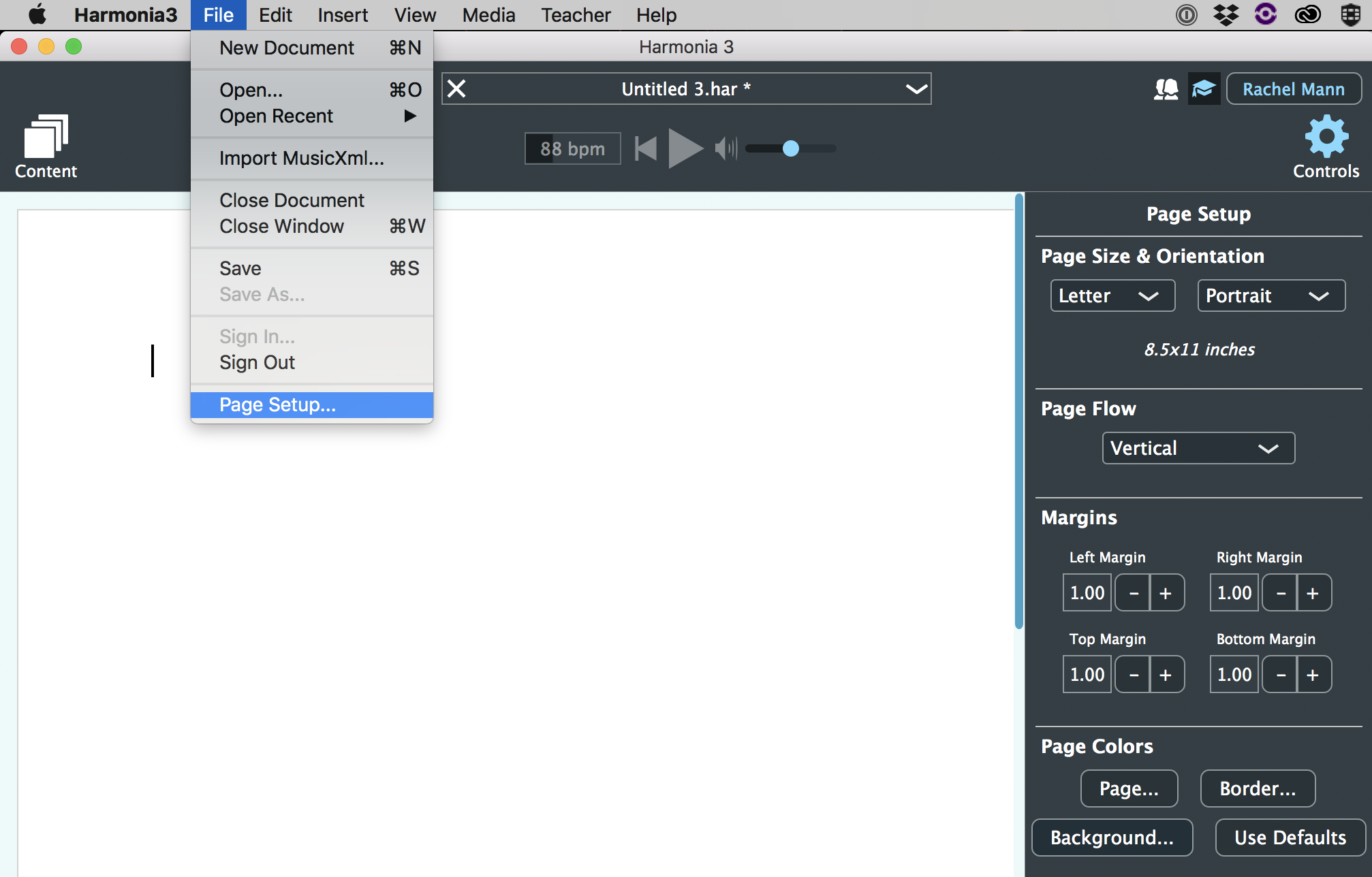Click the Bottom Margin value field
Viewport: 1372px width, 877px height.
tap(1234, 675)
